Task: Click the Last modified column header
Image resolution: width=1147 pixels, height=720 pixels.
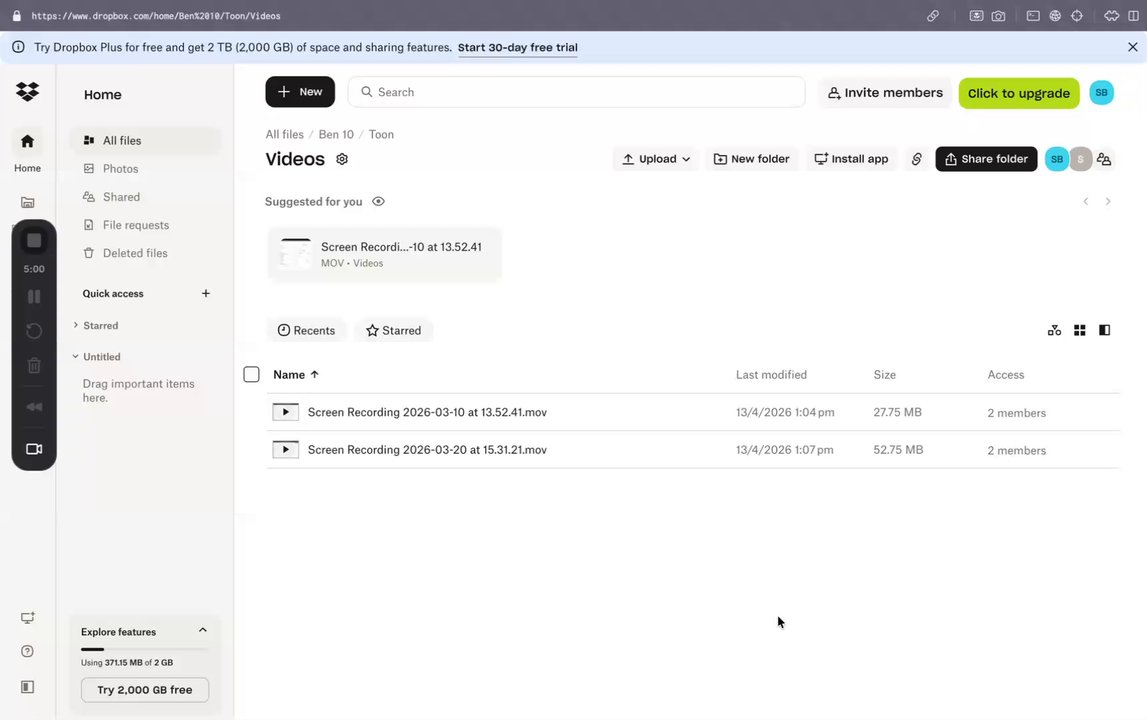Action: pyautogui.click(x=771, y=374)
